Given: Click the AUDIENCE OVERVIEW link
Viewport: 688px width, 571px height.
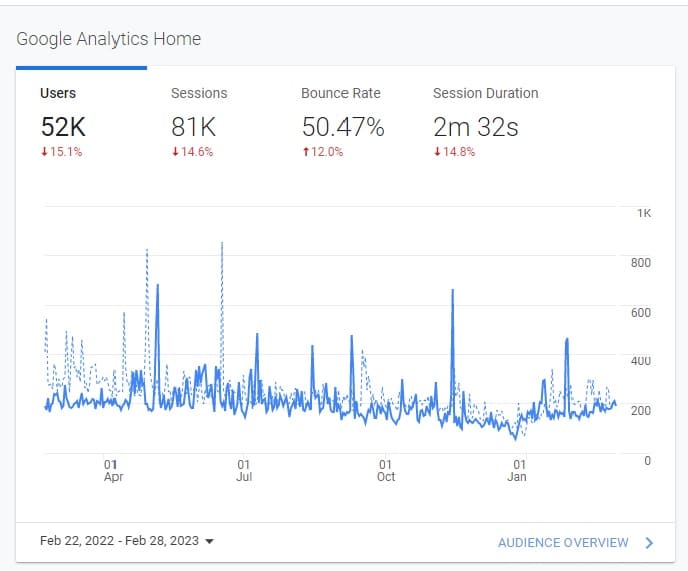Looking at the screenshot, I should (x=563, y=542).
